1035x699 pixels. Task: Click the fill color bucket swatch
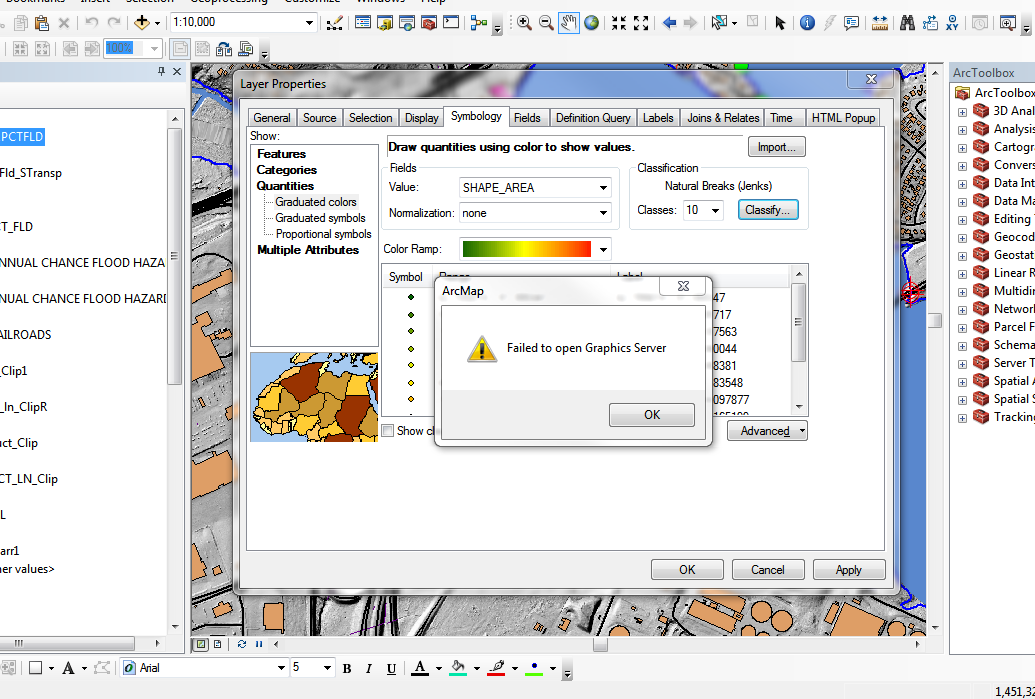458,668
